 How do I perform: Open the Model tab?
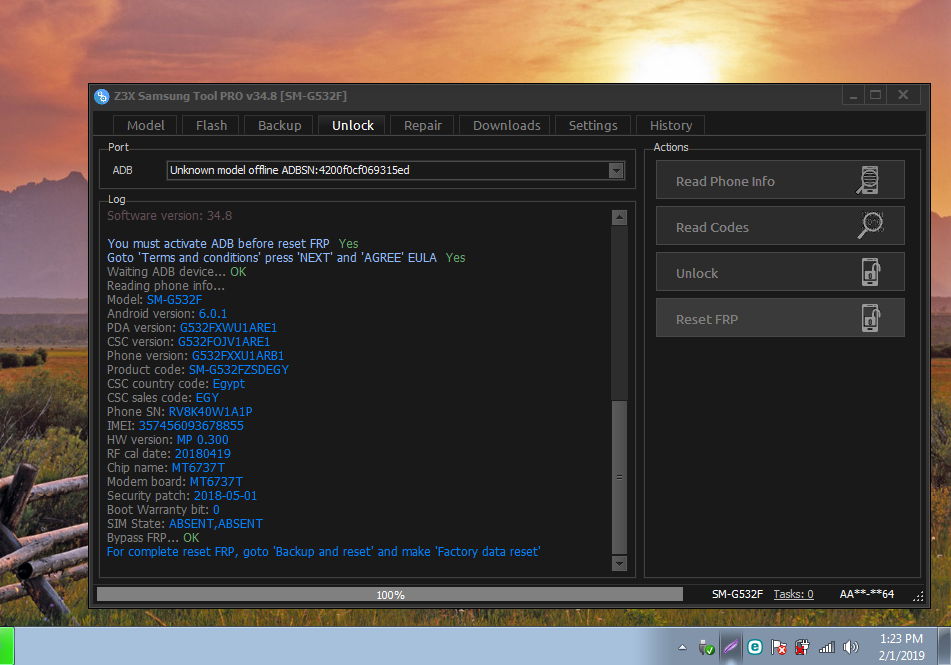coord(145,125)
